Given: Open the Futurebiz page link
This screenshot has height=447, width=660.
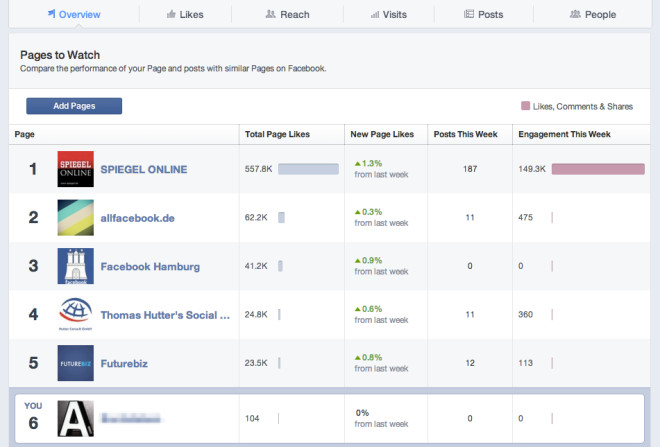Looking at the screenshot, I should [x=124, y=363].
